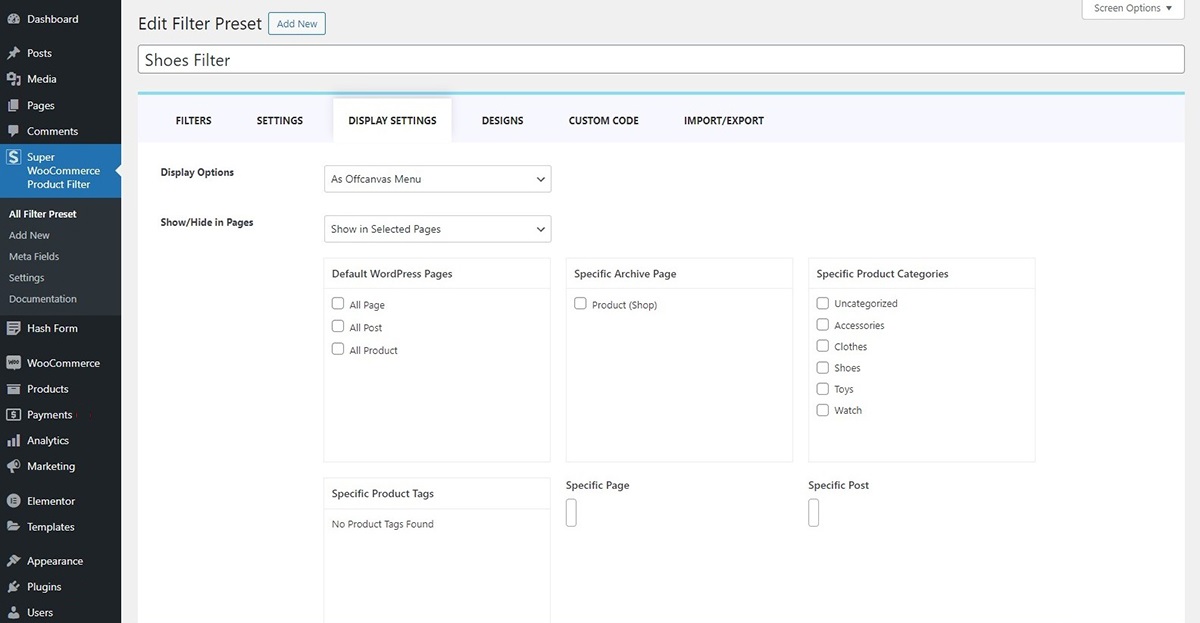Click the Posts pushpin icon
The image size is (1200, 623).
click(x=13, y=53)
